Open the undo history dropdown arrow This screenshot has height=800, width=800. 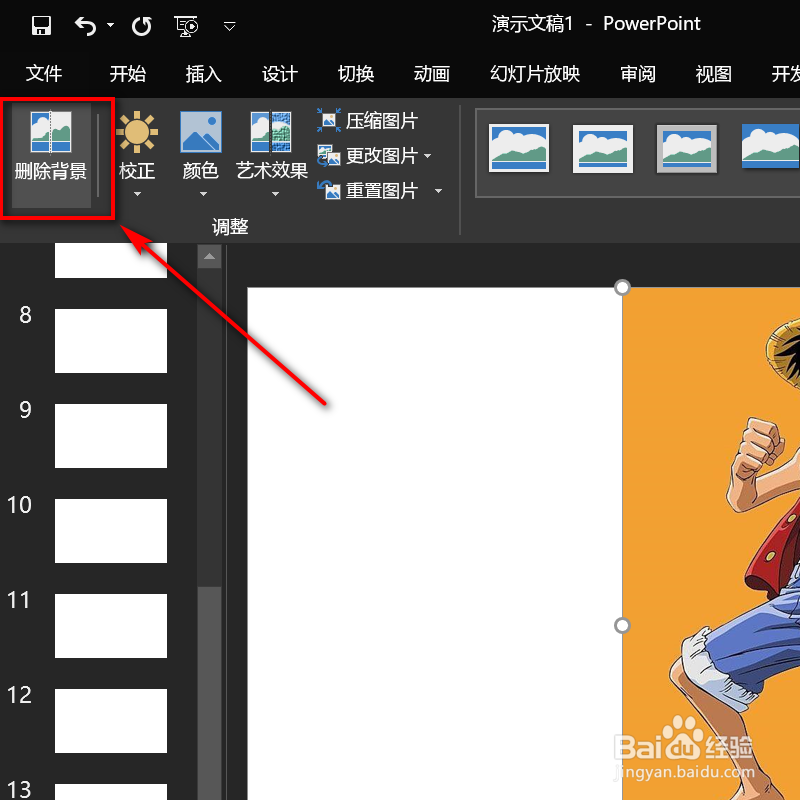tap(110, 24)
